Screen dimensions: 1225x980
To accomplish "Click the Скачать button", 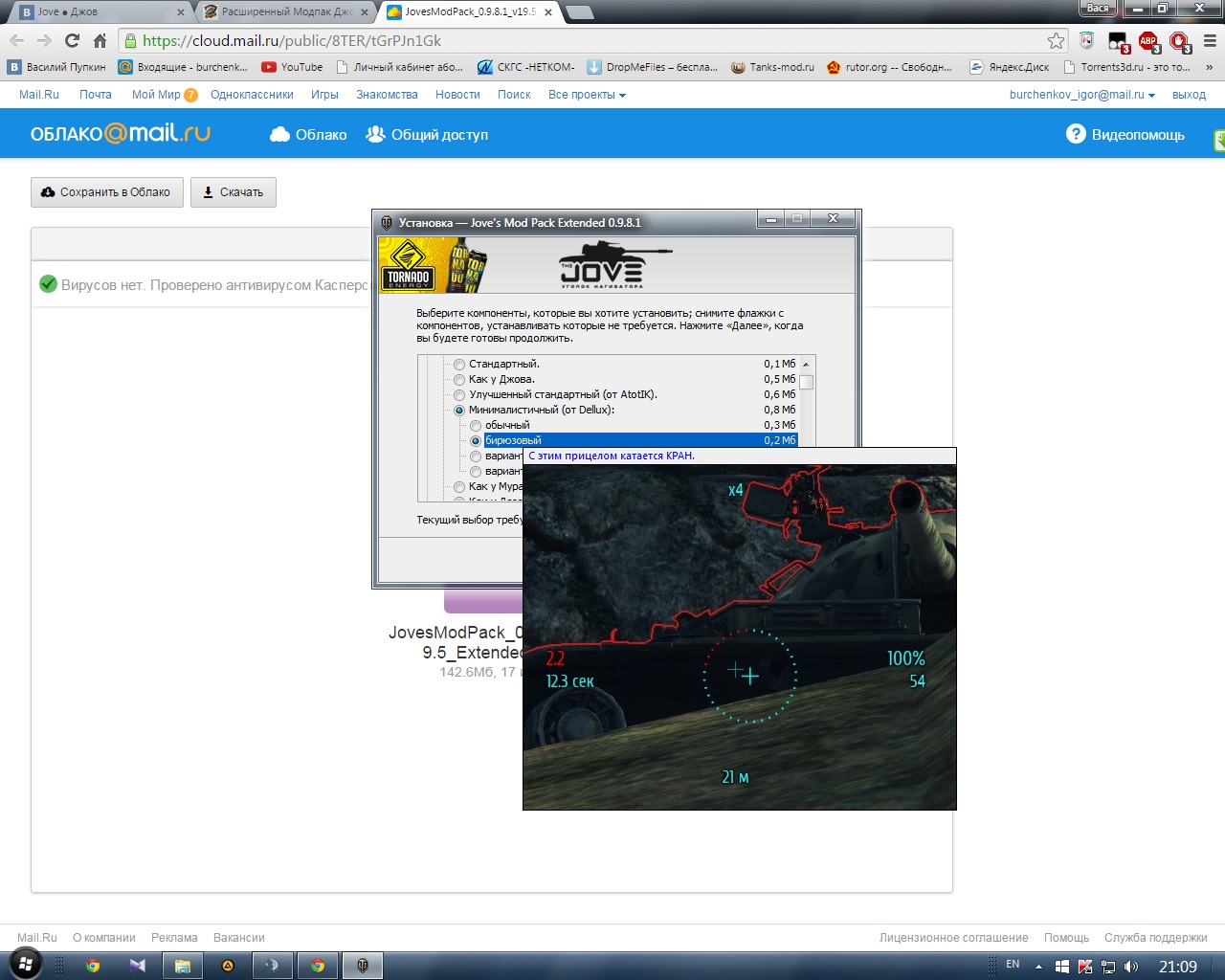I will (234, 192).
